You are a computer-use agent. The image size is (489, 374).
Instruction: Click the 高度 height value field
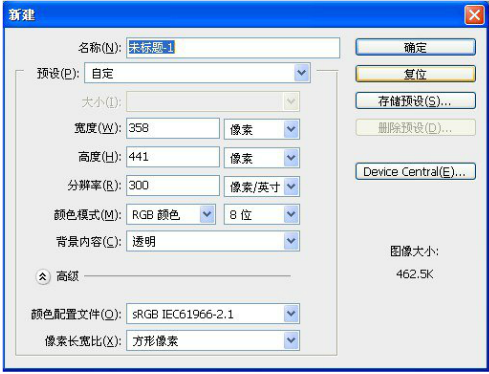(x=173, y=157)
